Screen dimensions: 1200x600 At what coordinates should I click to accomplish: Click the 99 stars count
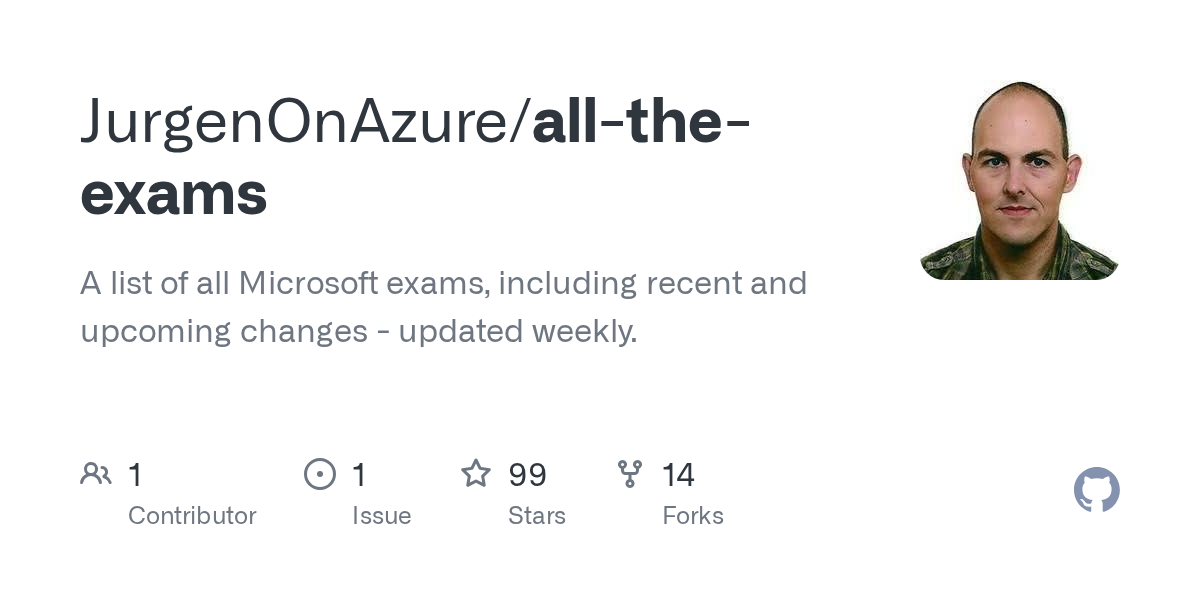(x=527, y=474)
